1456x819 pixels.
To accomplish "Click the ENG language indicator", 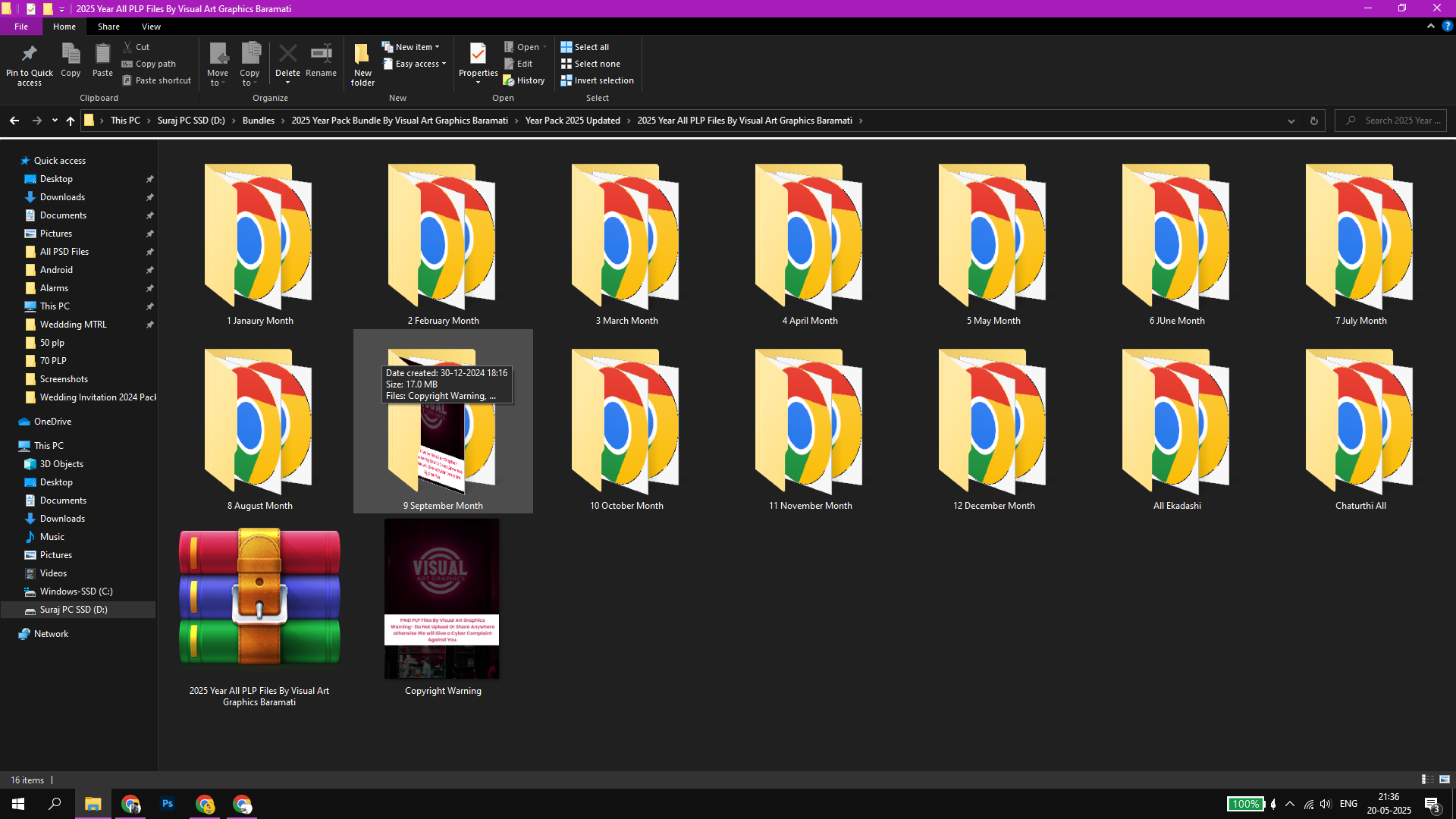I will coord(1348,804).
